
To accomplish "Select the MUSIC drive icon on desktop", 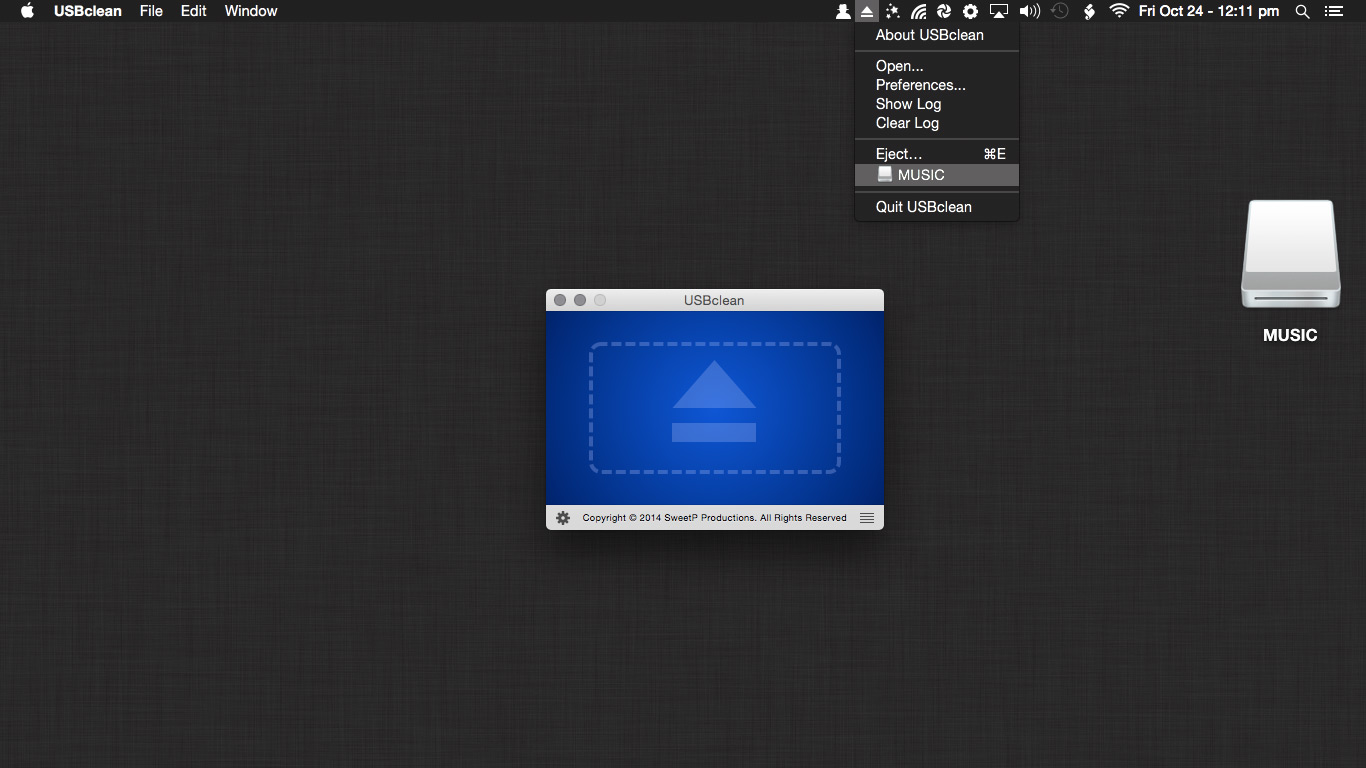I will click(x=1290, y=255).
